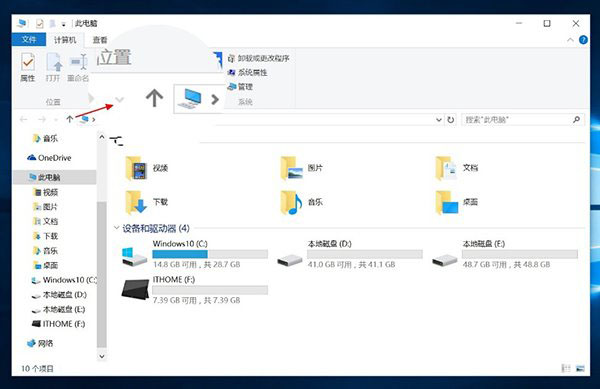Open the 文件 ribbon tab
The image size is (600, 389).
click(29, 39)
